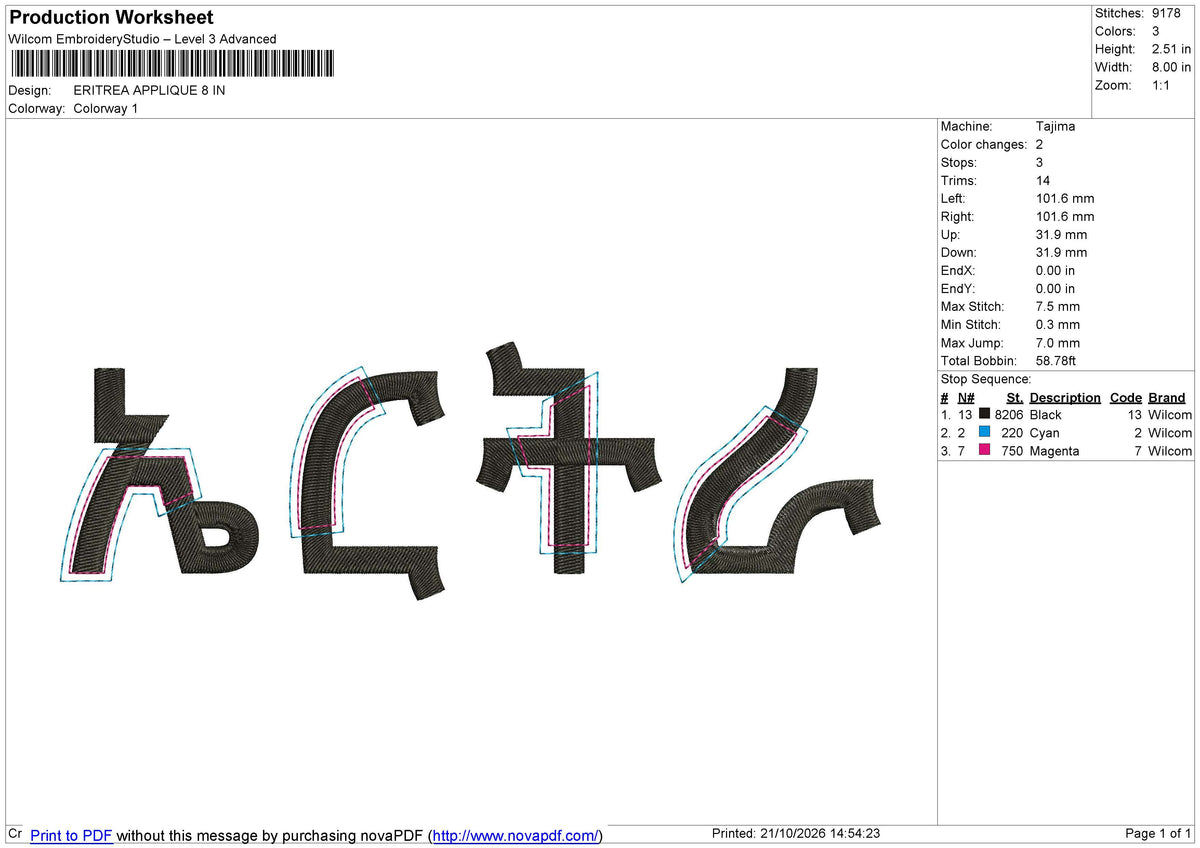Click the 'Cyan' description in stop sequence

click(x=1044, y=433)
